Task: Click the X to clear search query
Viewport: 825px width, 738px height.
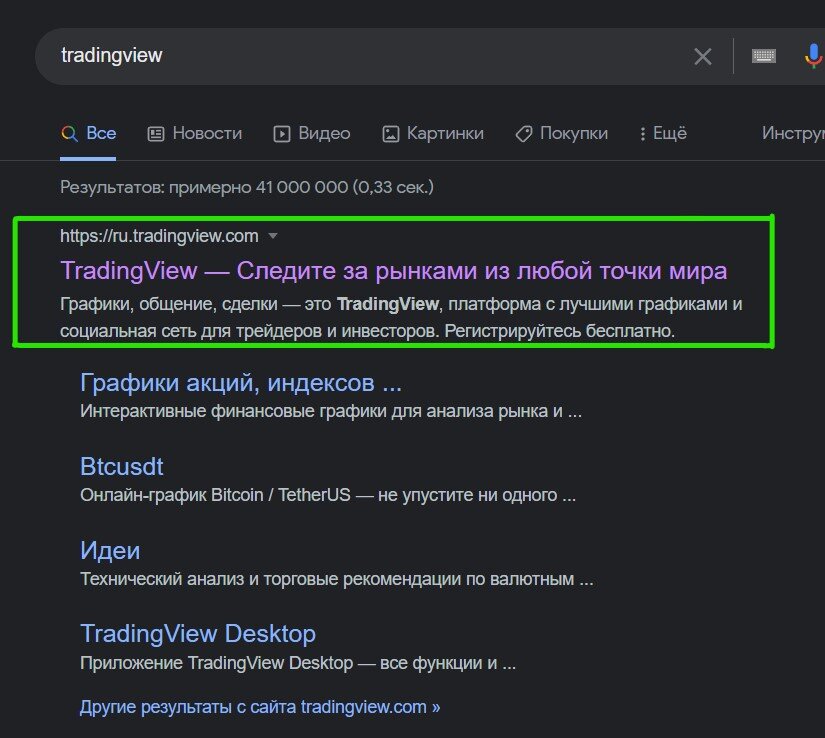Action: click(x=703, y=56)
